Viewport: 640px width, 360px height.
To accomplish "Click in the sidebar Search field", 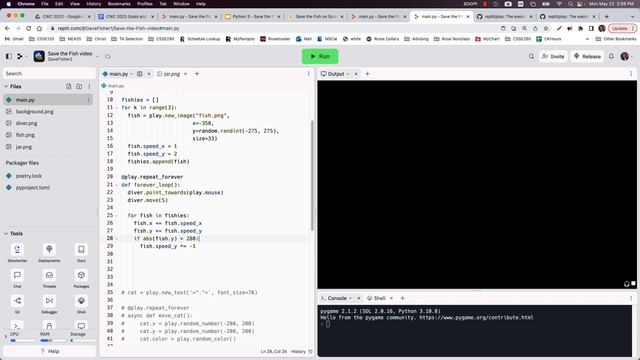I will pos(49,73).
